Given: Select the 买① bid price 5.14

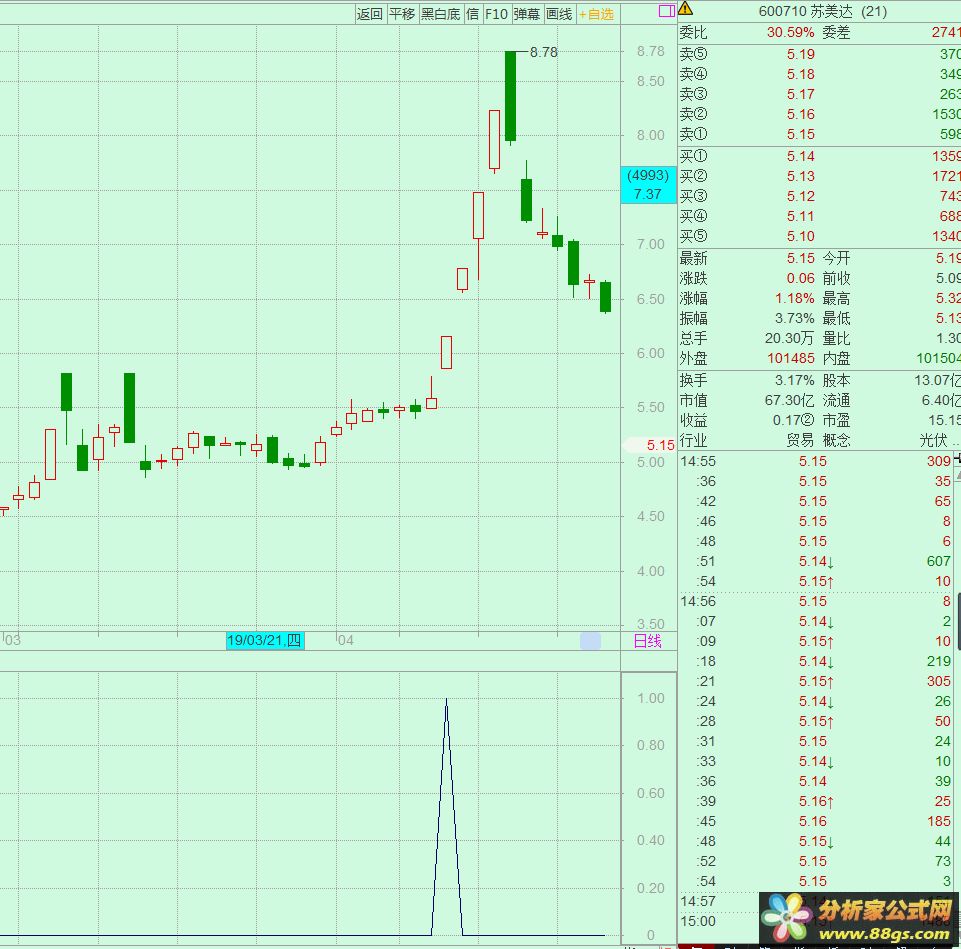Looking at the screenshot, I should coord(800,156).
